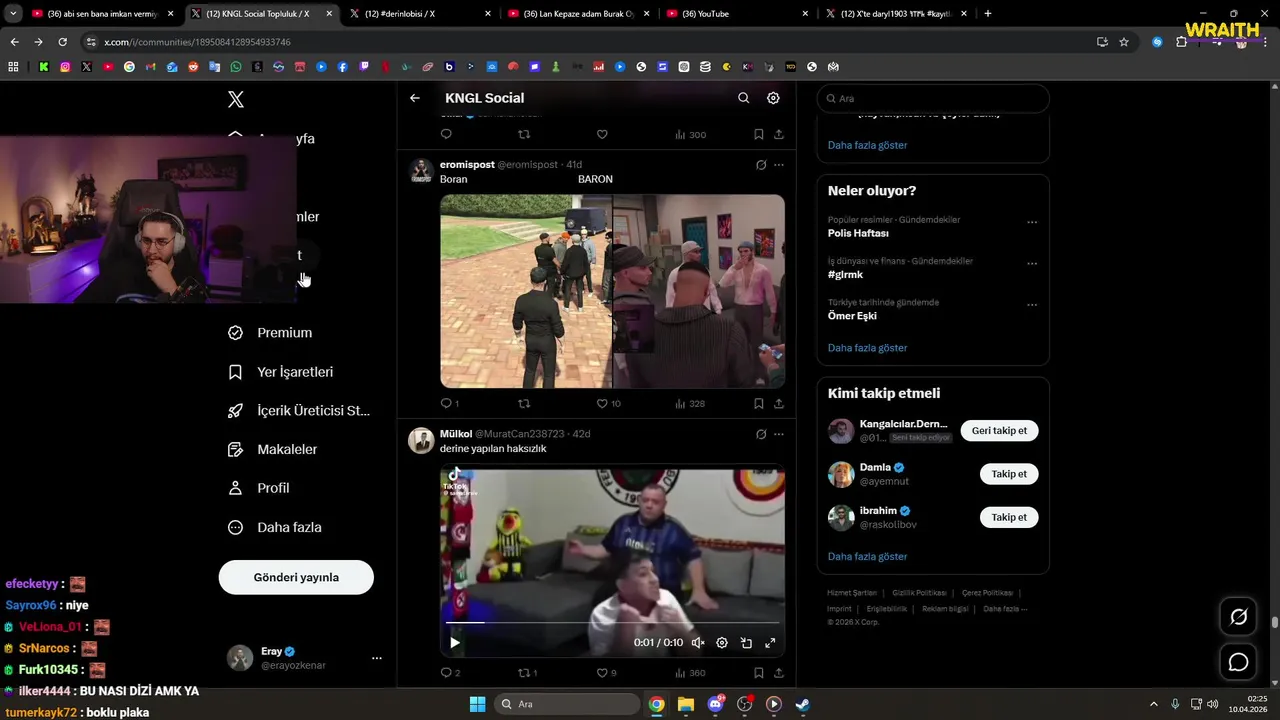
Task: Click the Ara search field on X
Action: [933, 99]
